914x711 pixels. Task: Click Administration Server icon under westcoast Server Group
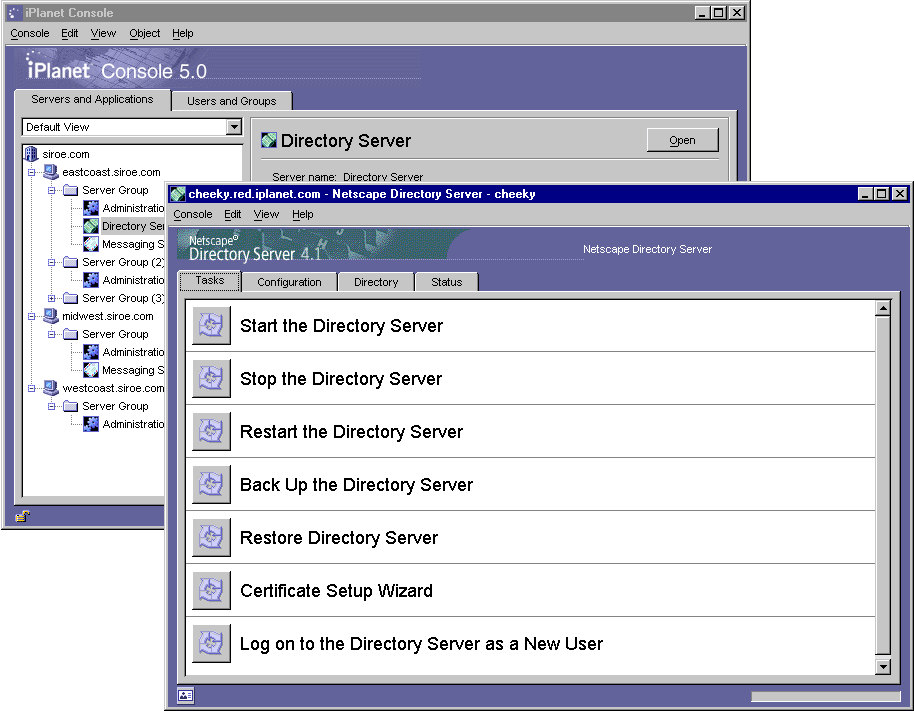coord(91,424)
